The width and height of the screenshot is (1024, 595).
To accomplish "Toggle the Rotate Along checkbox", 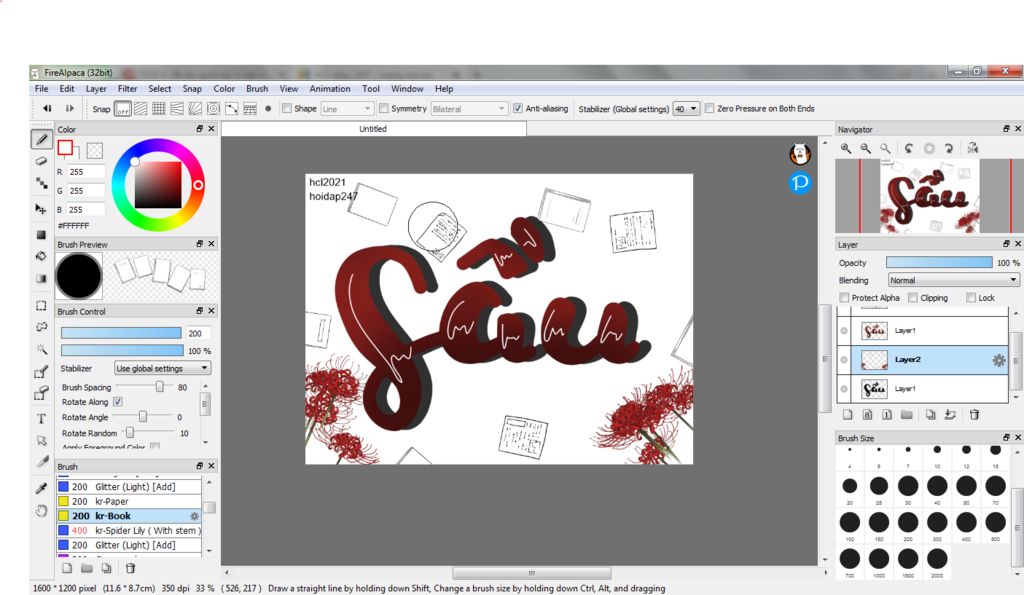I will tap(118, 402).
